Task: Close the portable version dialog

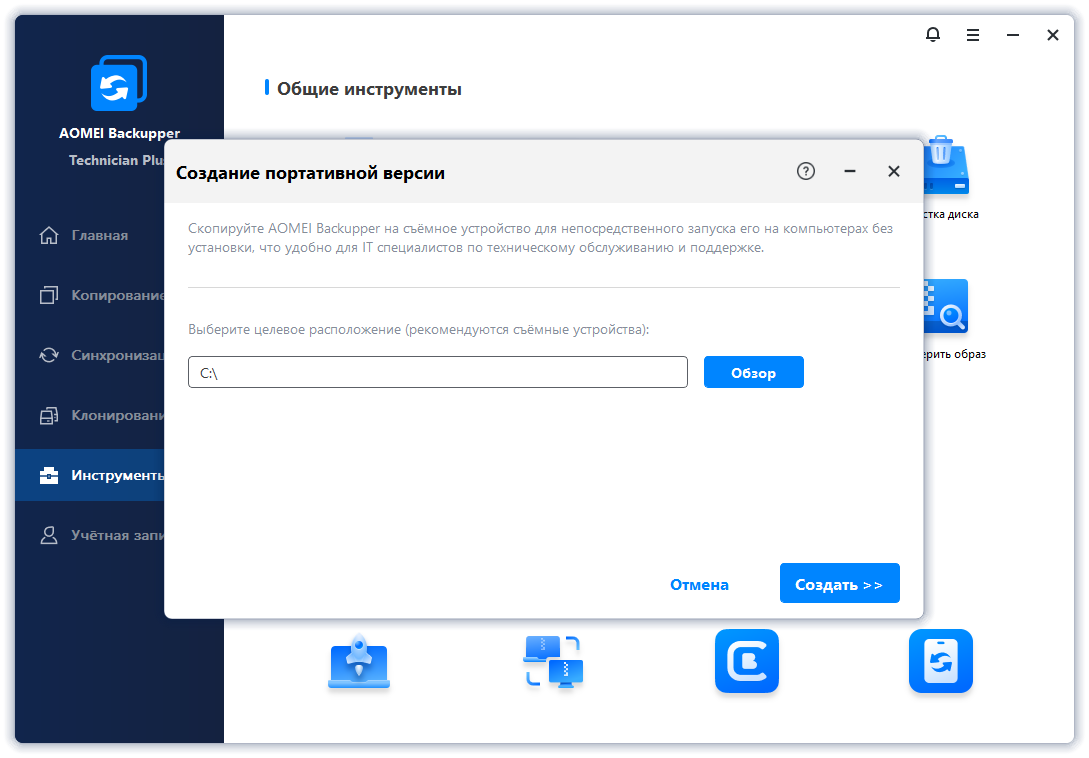Action: (894, 171)
